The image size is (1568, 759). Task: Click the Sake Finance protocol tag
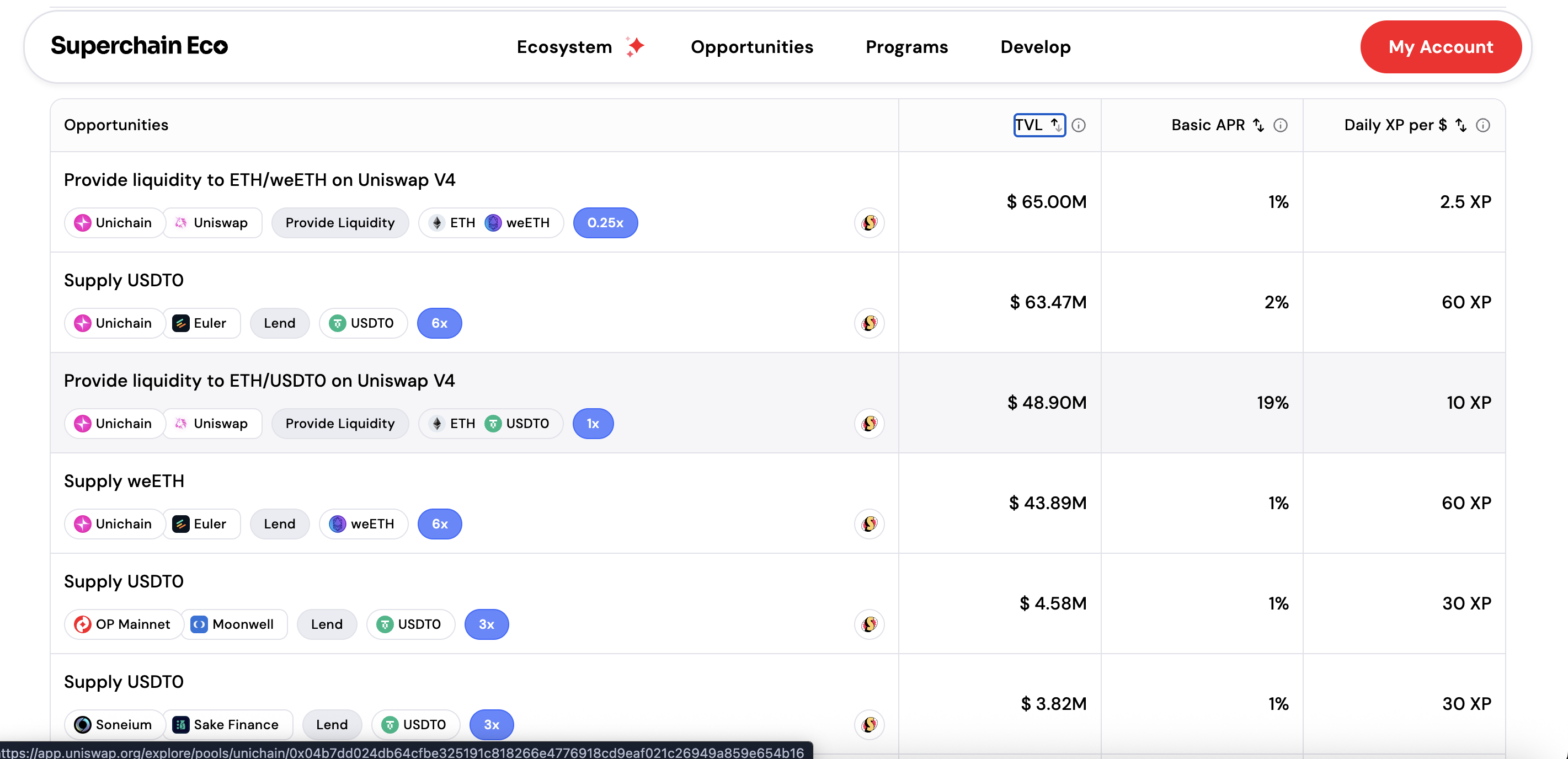pyautogui.click(x=228, y=725)
